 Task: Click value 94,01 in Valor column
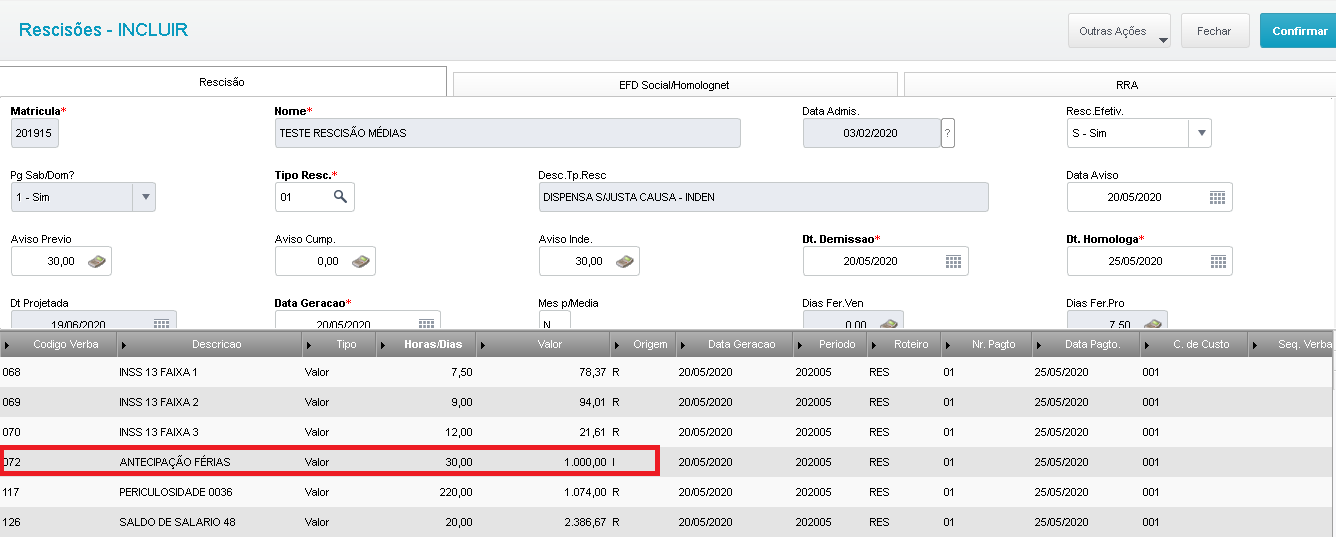pos(591,402)
